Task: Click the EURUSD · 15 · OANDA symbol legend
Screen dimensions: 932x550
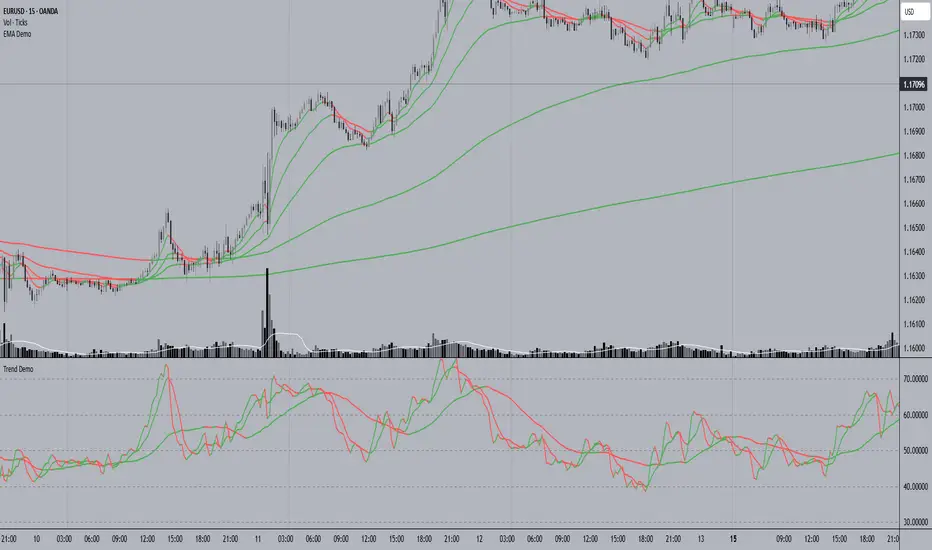Action: coord(30,11)
